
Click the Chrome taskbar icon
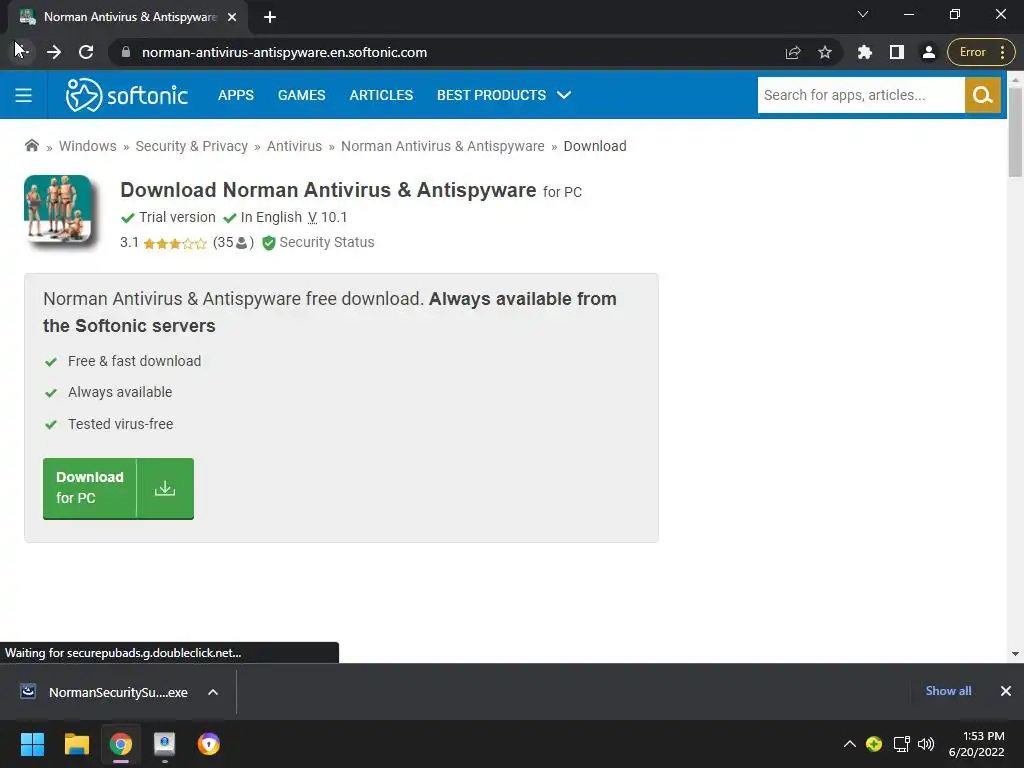pyautogui.click(x=121, y=744)
